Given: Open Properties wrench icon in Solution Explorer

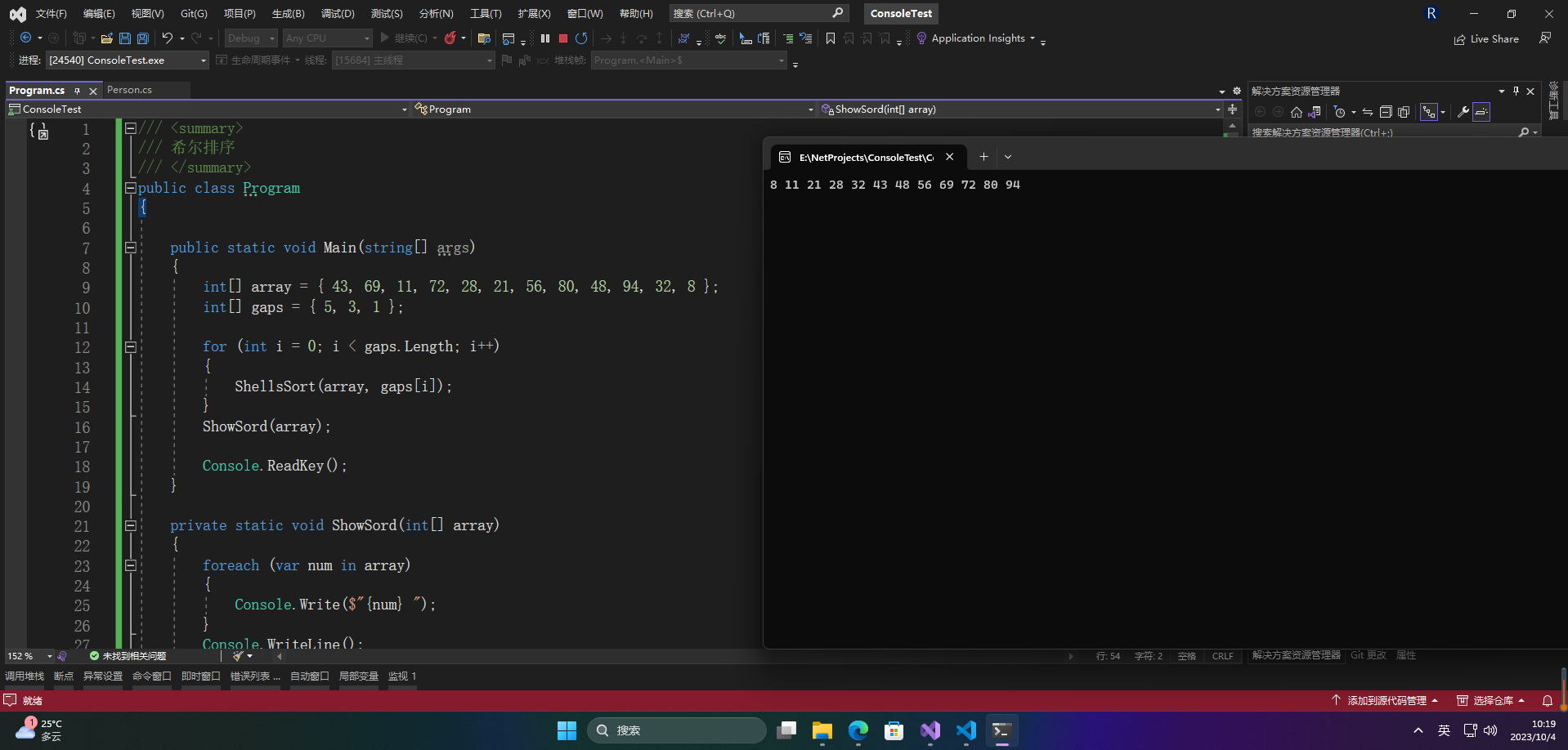Looking at the screenshot, I should coord(1463,112).
